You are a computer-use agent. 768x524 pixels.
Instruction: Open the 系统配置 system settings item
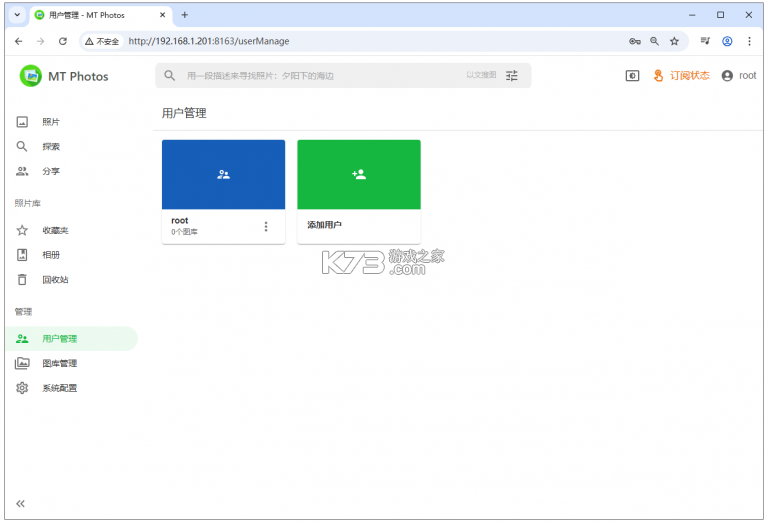[x=72, y=388]
